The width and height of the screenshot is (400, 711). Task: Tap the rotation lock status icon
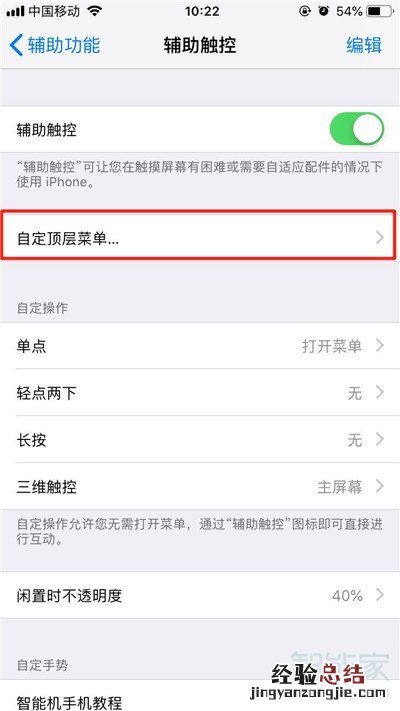[305, 11]
